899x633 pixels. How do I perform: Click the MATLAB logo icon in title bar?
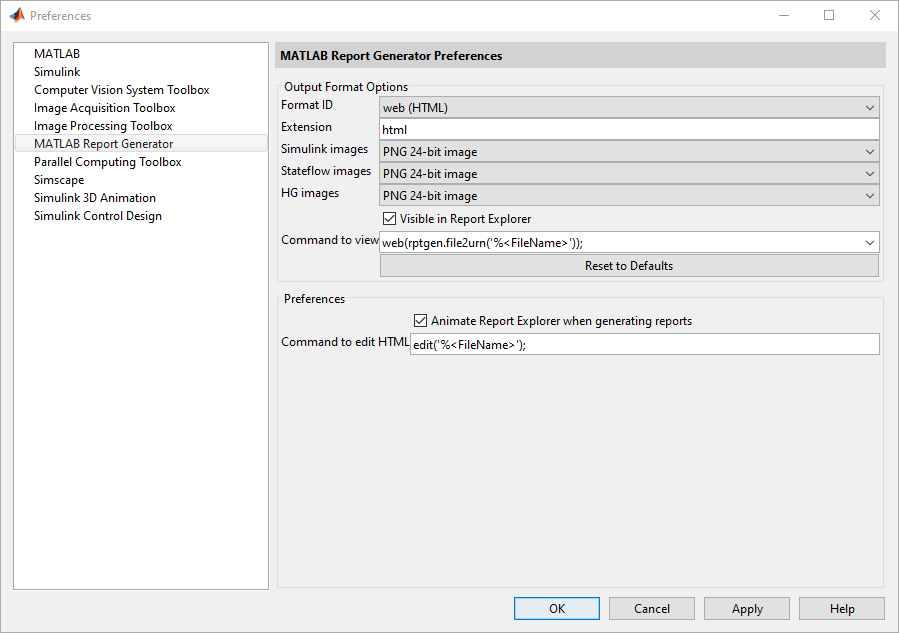coord(16,16)
